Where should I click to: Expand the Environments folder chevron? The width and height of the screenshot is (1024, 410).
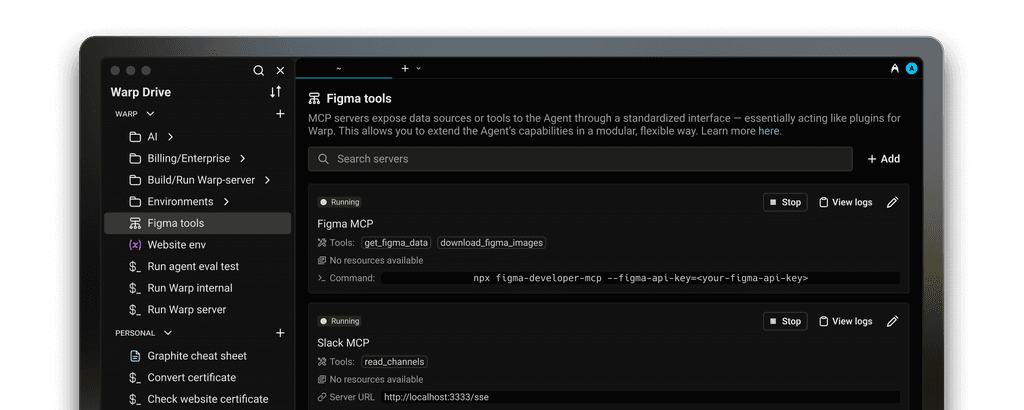226,201
